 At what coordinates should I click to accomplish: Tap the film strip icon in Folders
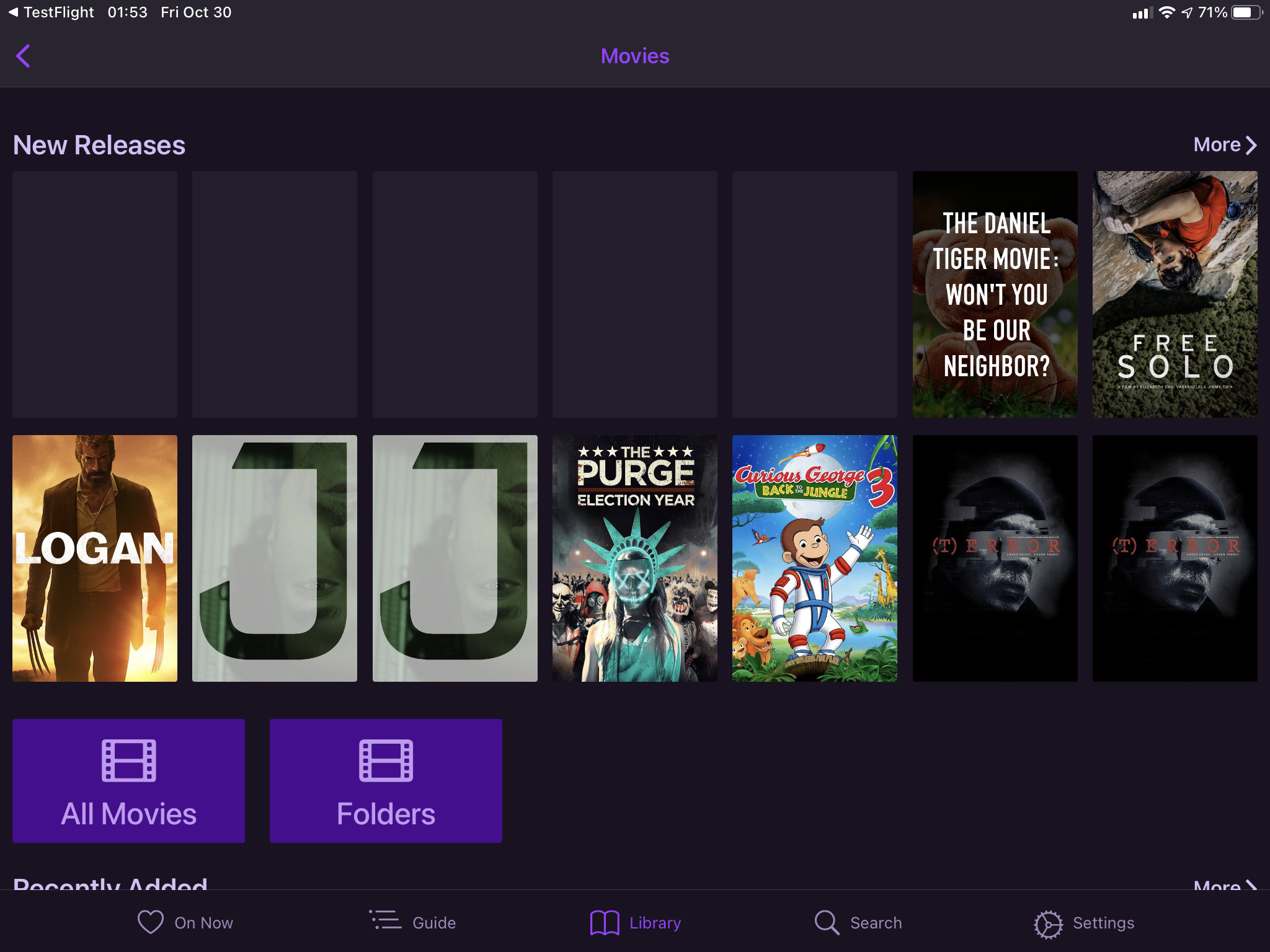coord(386,760)
